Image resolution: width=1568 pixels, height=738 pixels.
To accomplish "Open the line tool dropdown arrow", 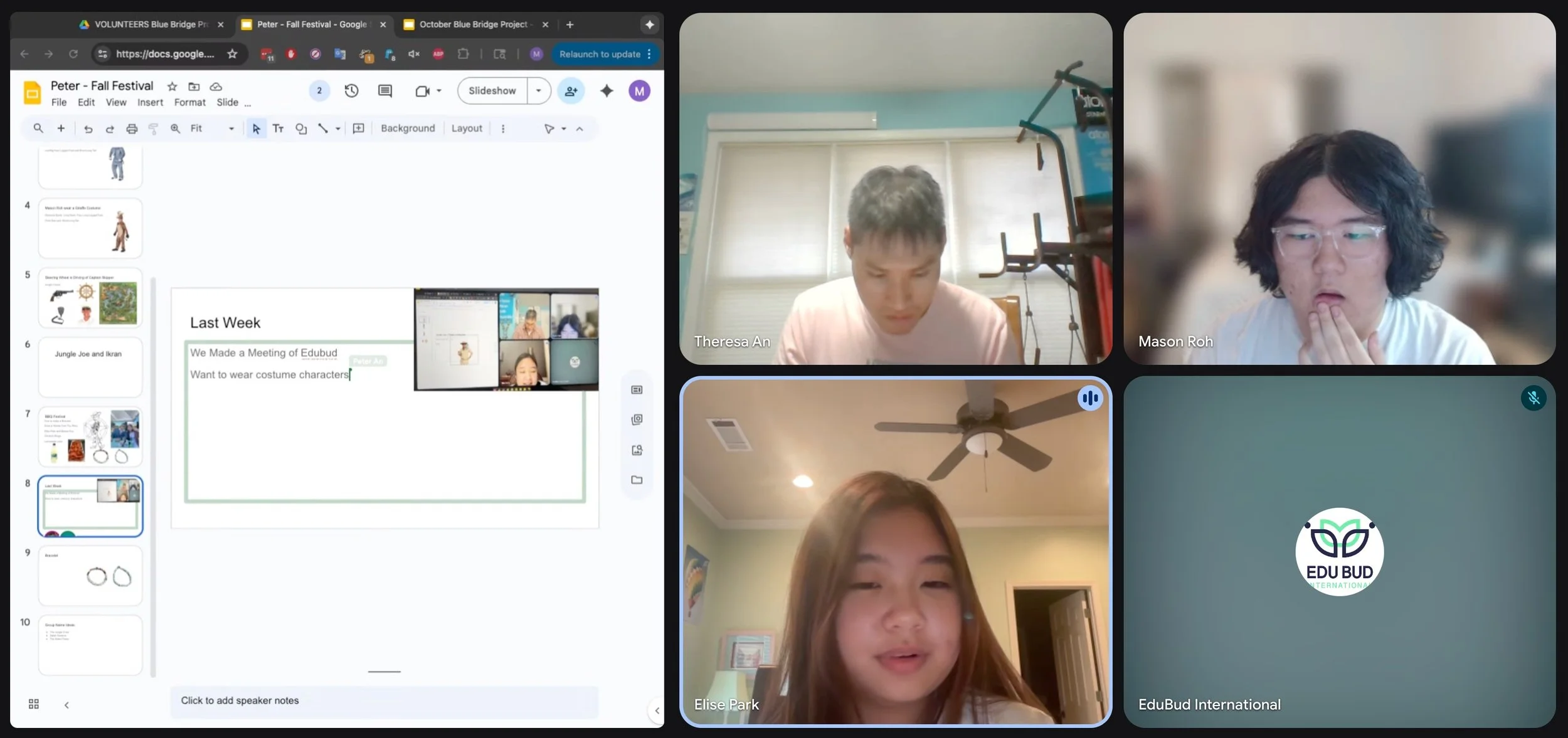I will [x=338, y=129].
